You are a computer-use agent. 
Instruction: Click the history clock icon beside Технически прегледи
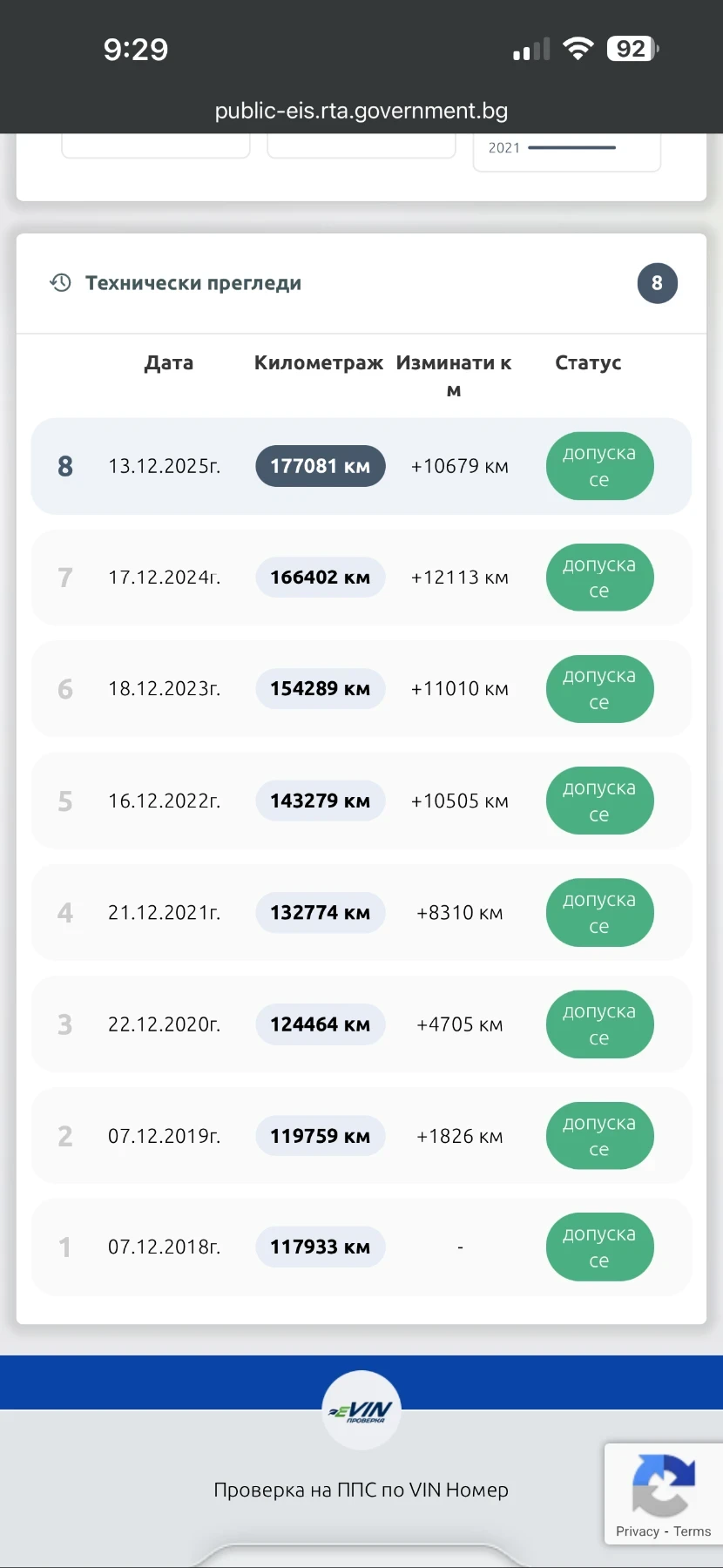[60, 282]
